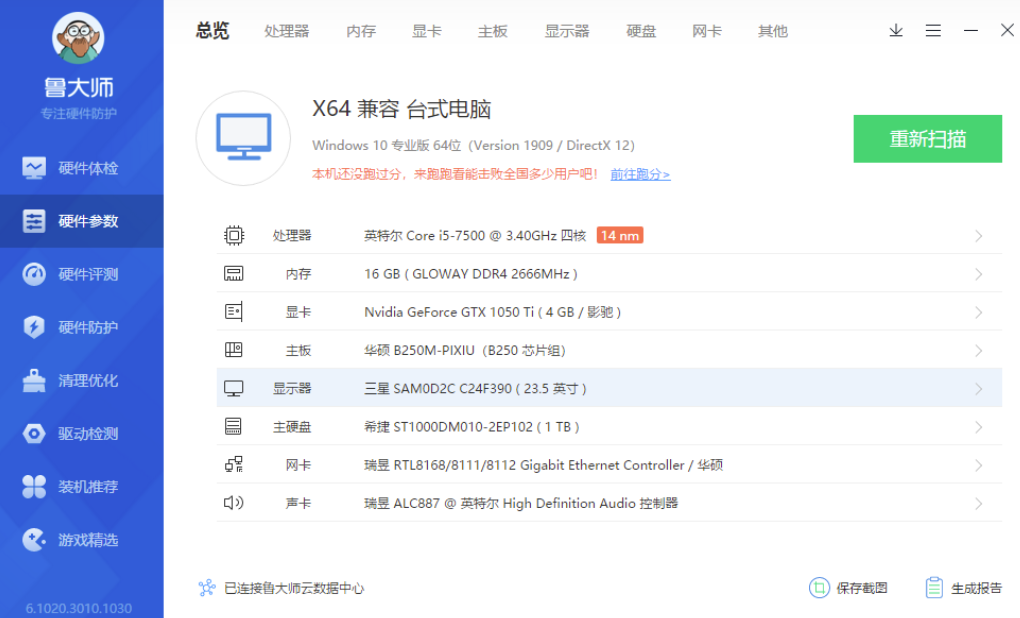Screen dimensions: 1020x618
Task: Click 三星 SAM0D2C C24F390 text
Action: [476, 389]
